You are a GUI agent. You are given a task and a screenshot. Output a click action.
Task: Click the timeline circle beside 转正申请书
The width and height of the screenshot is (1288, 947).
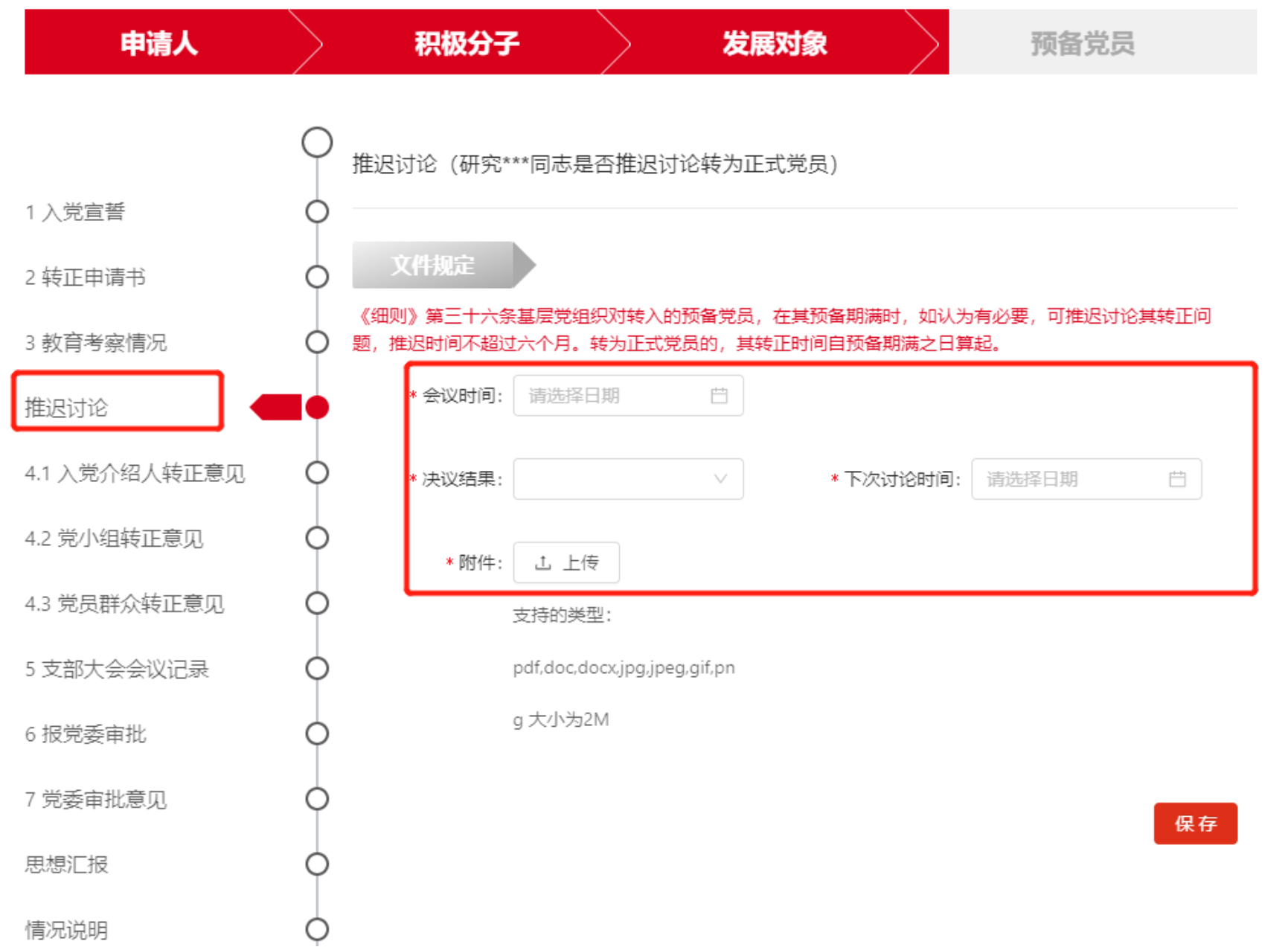pyautogui.click(x=317, y=277)
